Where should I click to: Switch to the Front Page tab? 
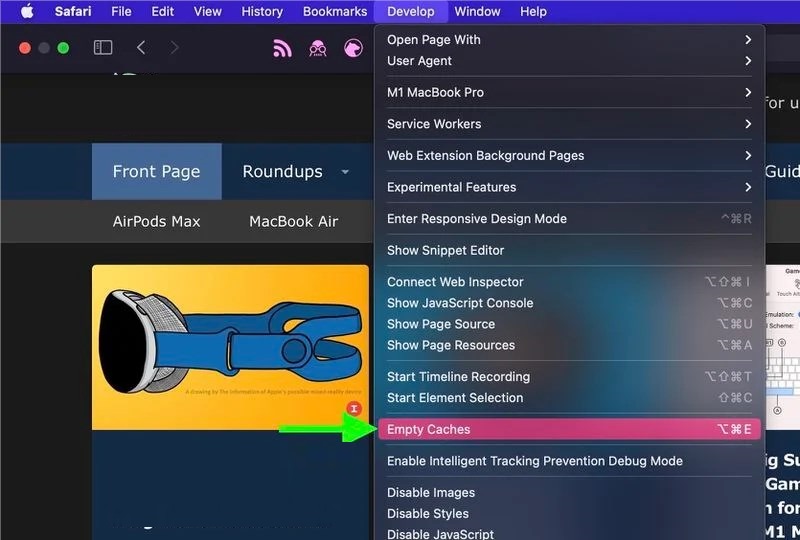pyautogui.click(x=157, y=171)
